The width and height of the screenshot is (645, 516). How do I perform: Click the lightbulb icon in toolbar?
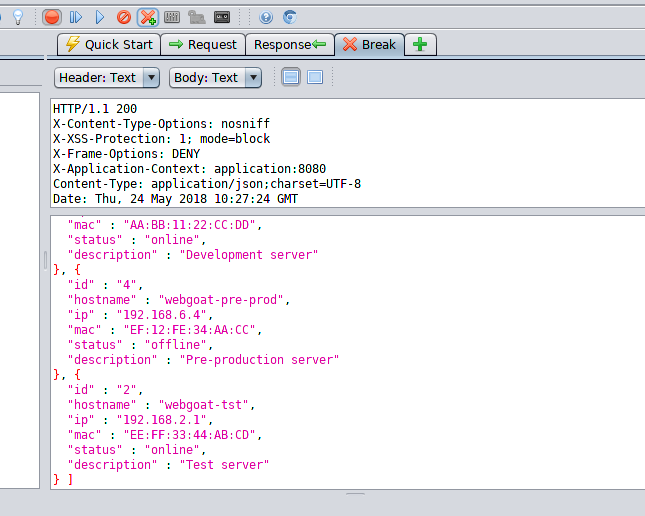pyautogui.click(x=17, y=17)
